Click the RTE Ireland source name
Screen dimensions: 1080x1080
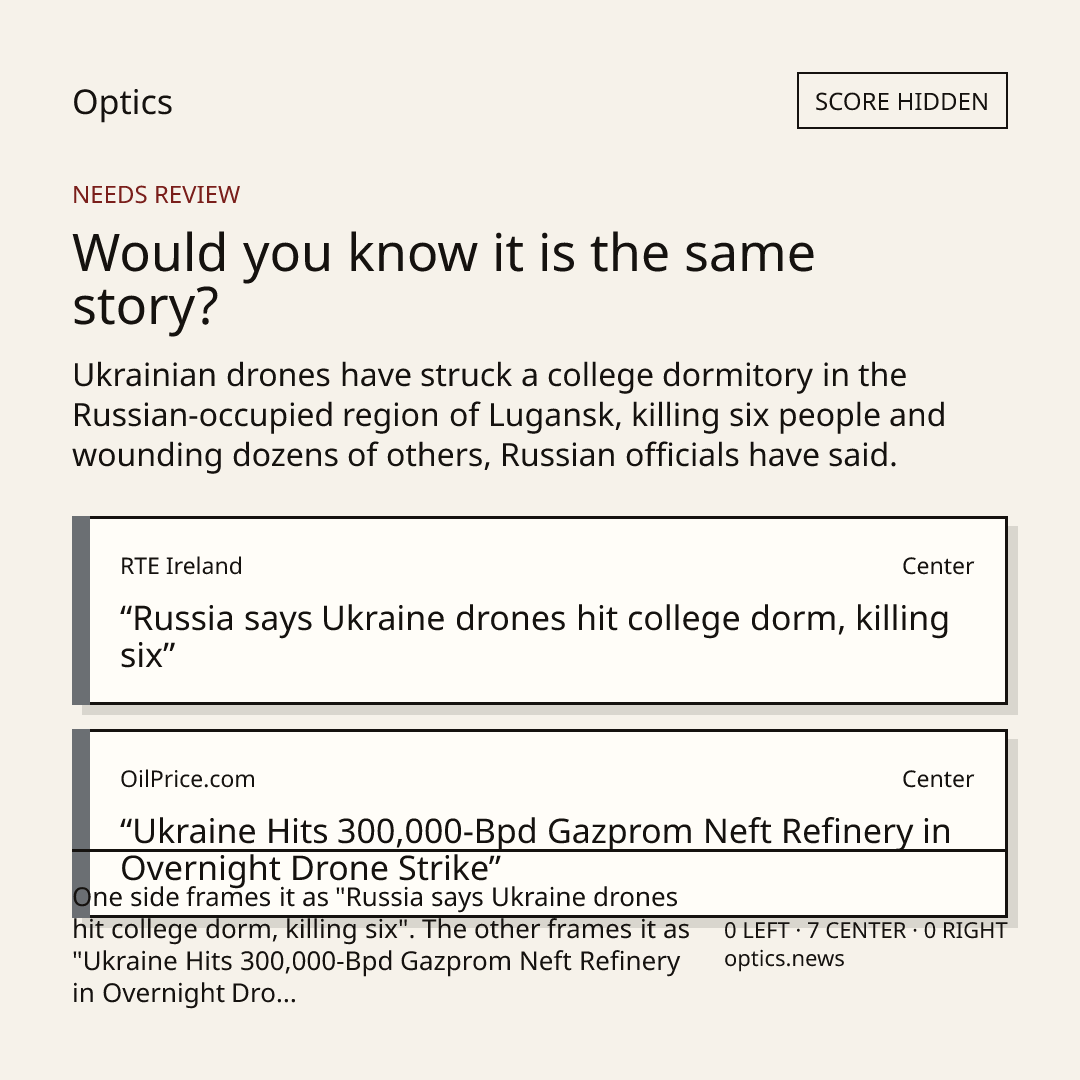point(181,566)
